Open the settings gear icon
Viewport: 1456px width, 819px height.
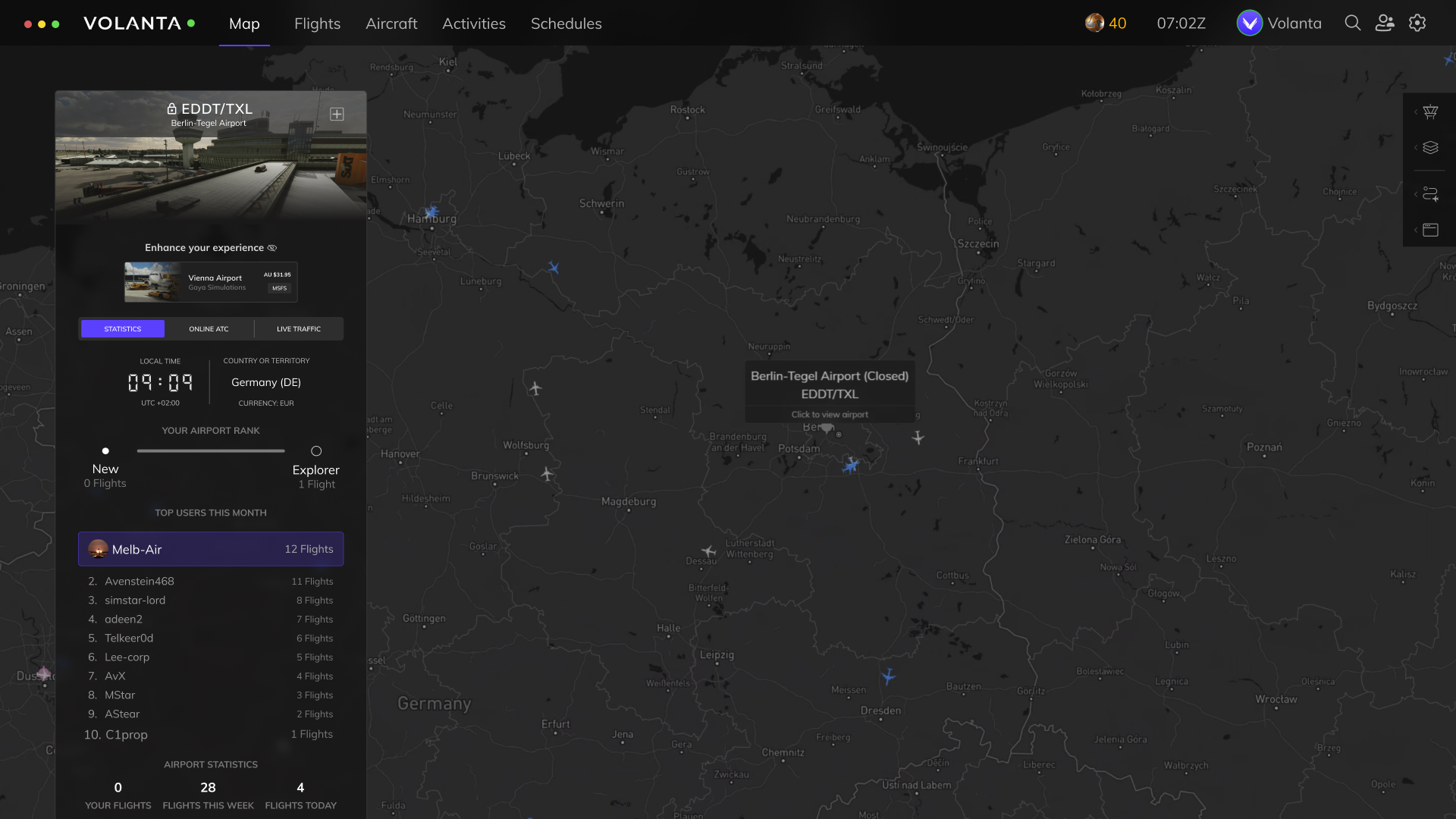pyautogui.click(x=1417, y=24)
